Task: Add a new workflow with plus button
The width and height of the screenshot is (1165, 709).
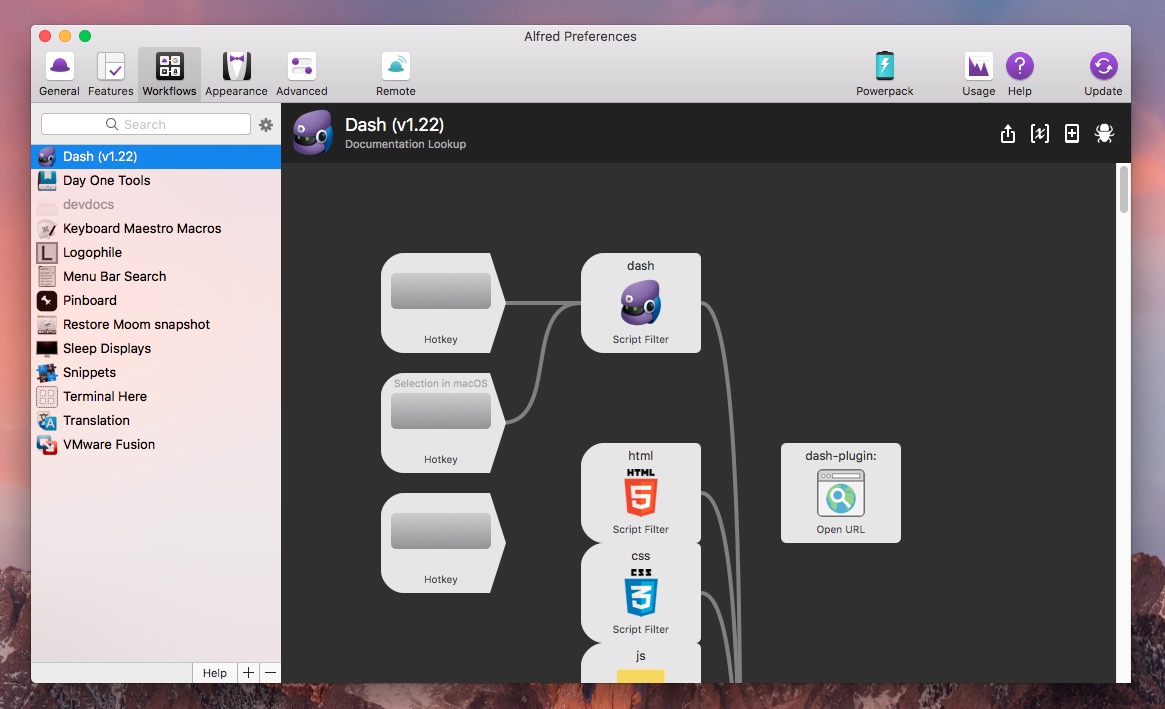Action: 249,673
